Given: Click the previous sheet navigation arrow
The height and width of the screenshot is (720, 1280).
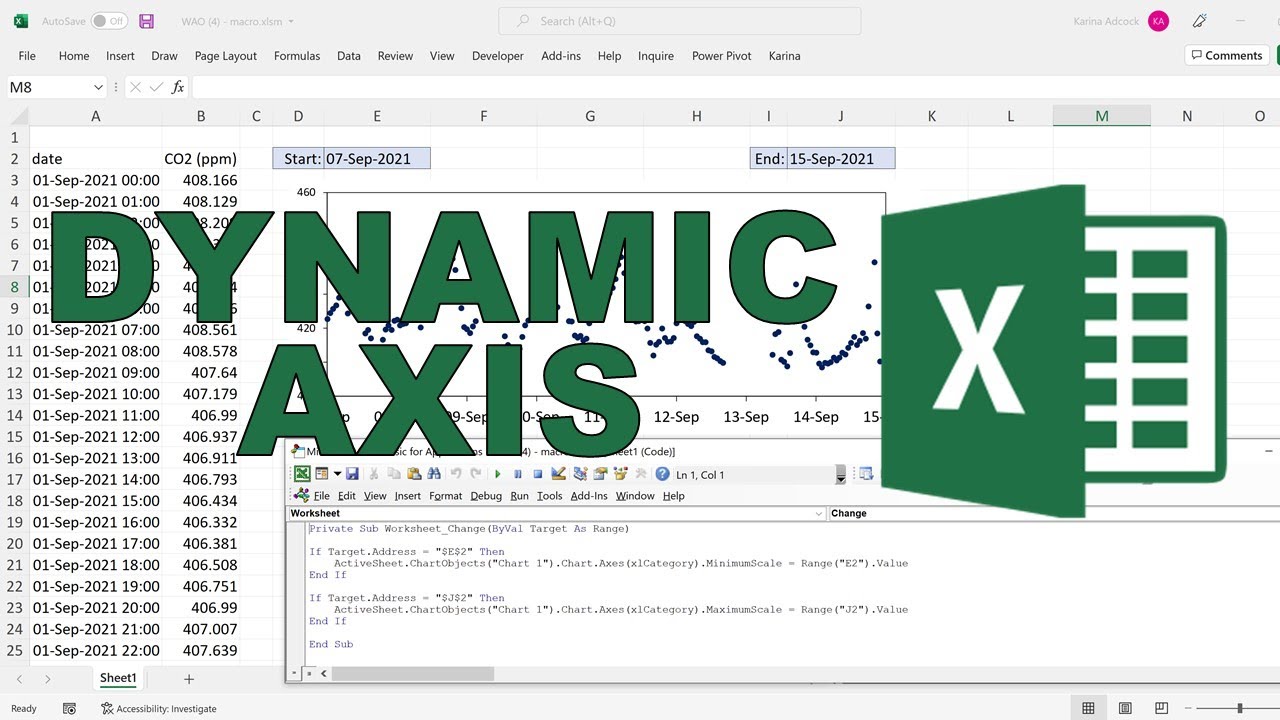Looking at the screenshot, I should (x=18, y=679).
